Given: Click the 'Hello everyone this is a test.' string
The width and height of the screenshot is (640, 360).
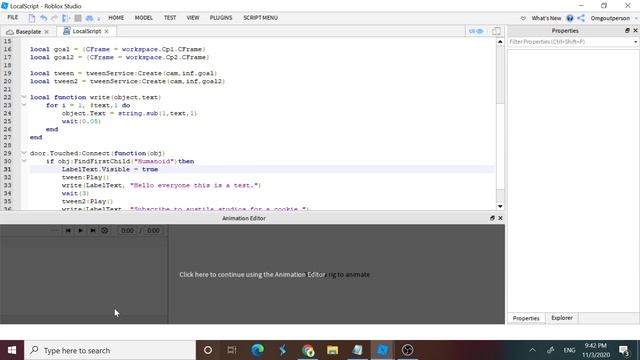Looking at the screenshot, I should [195, 185].
